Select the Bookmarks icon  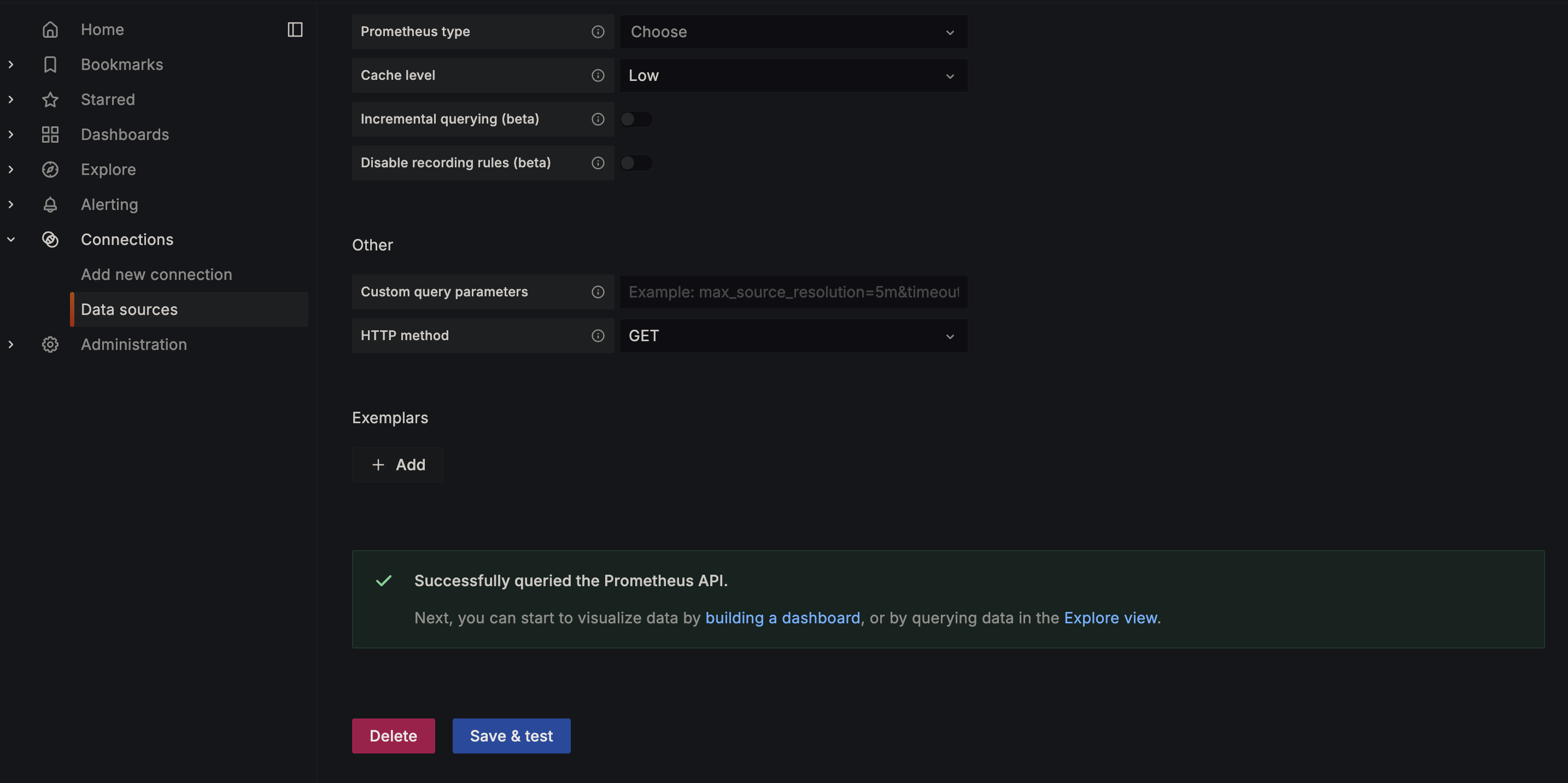tap(50, 65)
